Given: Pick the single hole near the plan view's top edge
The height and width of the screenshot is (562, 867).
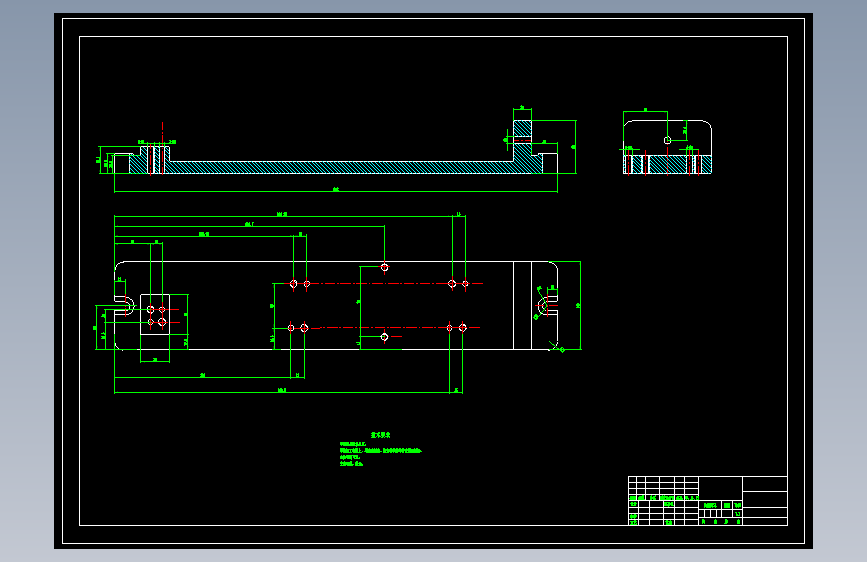Looking at the screenshot, I should (x=384, y=267).
